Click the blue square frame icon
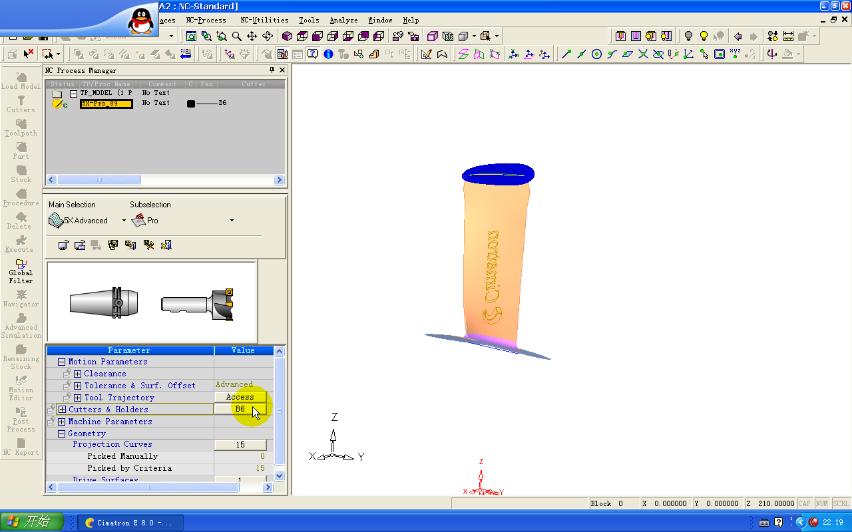Screen dimensions: 852x532 tap(719, 54)
